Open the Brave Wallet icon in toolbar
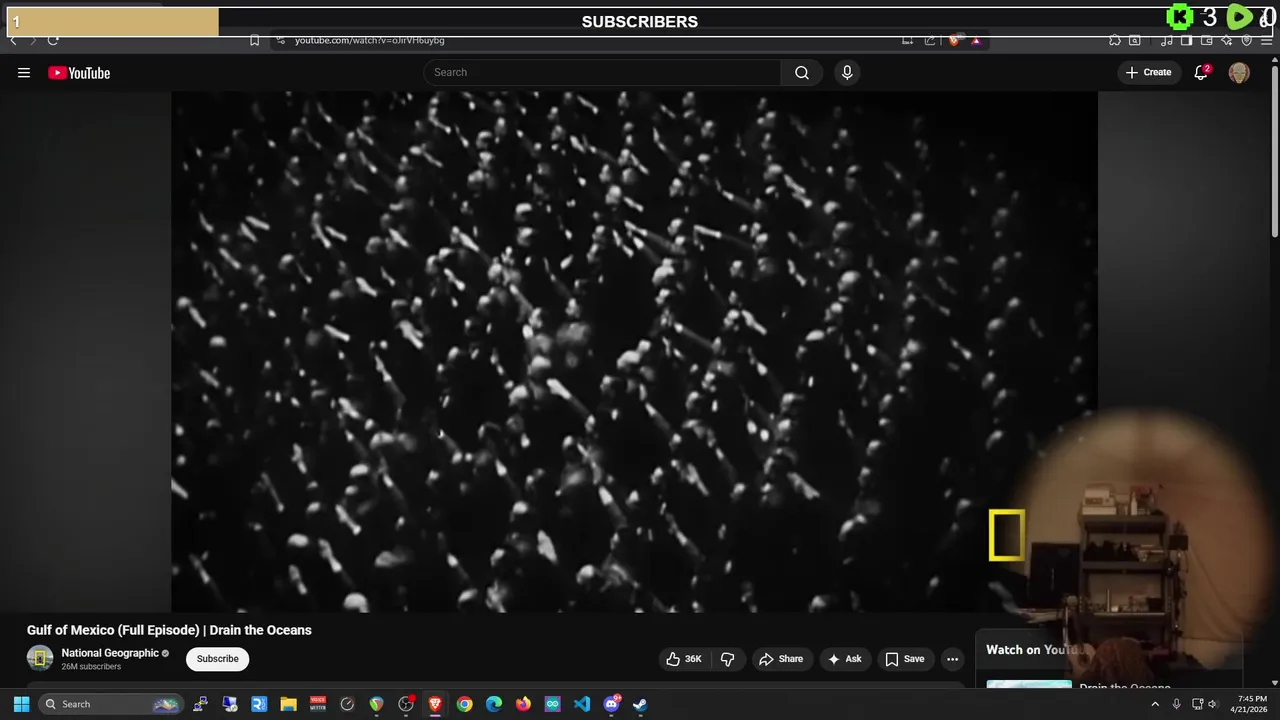1280x720 pixels. 1207,40
